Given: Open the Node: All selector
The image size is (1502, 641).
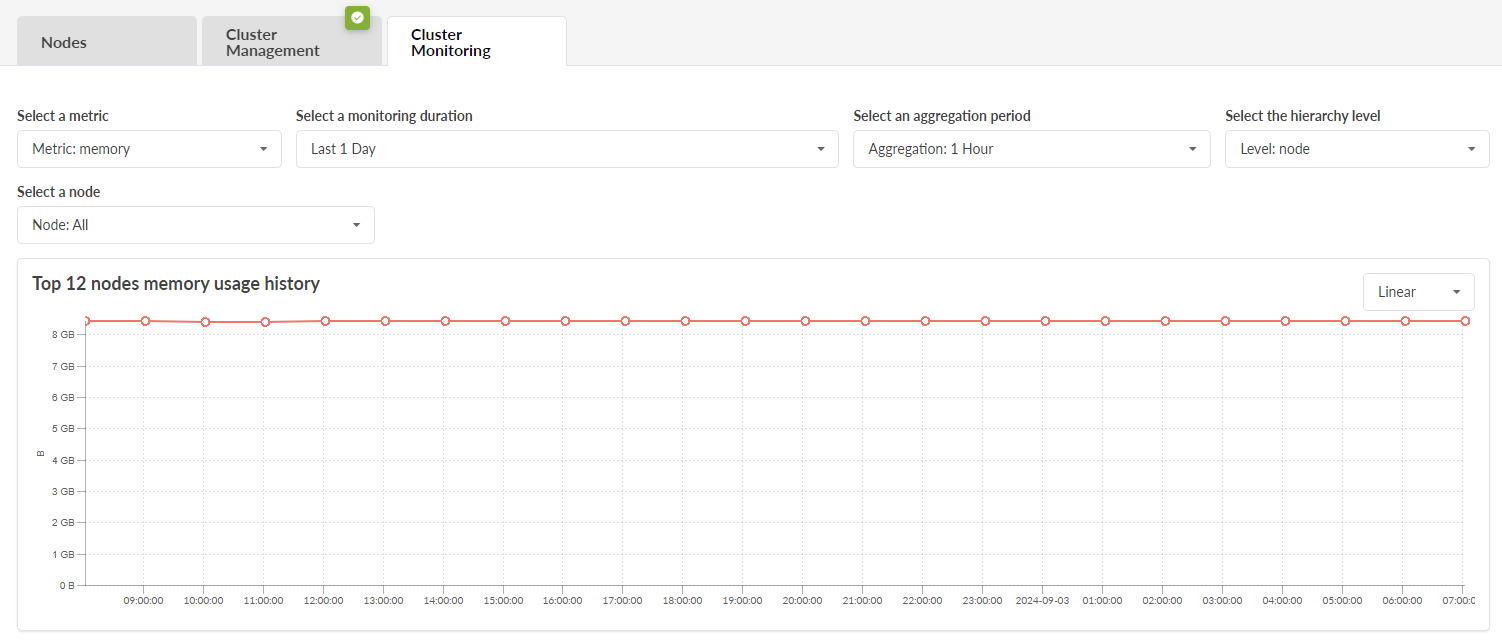Looking at the screenshot, I should 195,225.
